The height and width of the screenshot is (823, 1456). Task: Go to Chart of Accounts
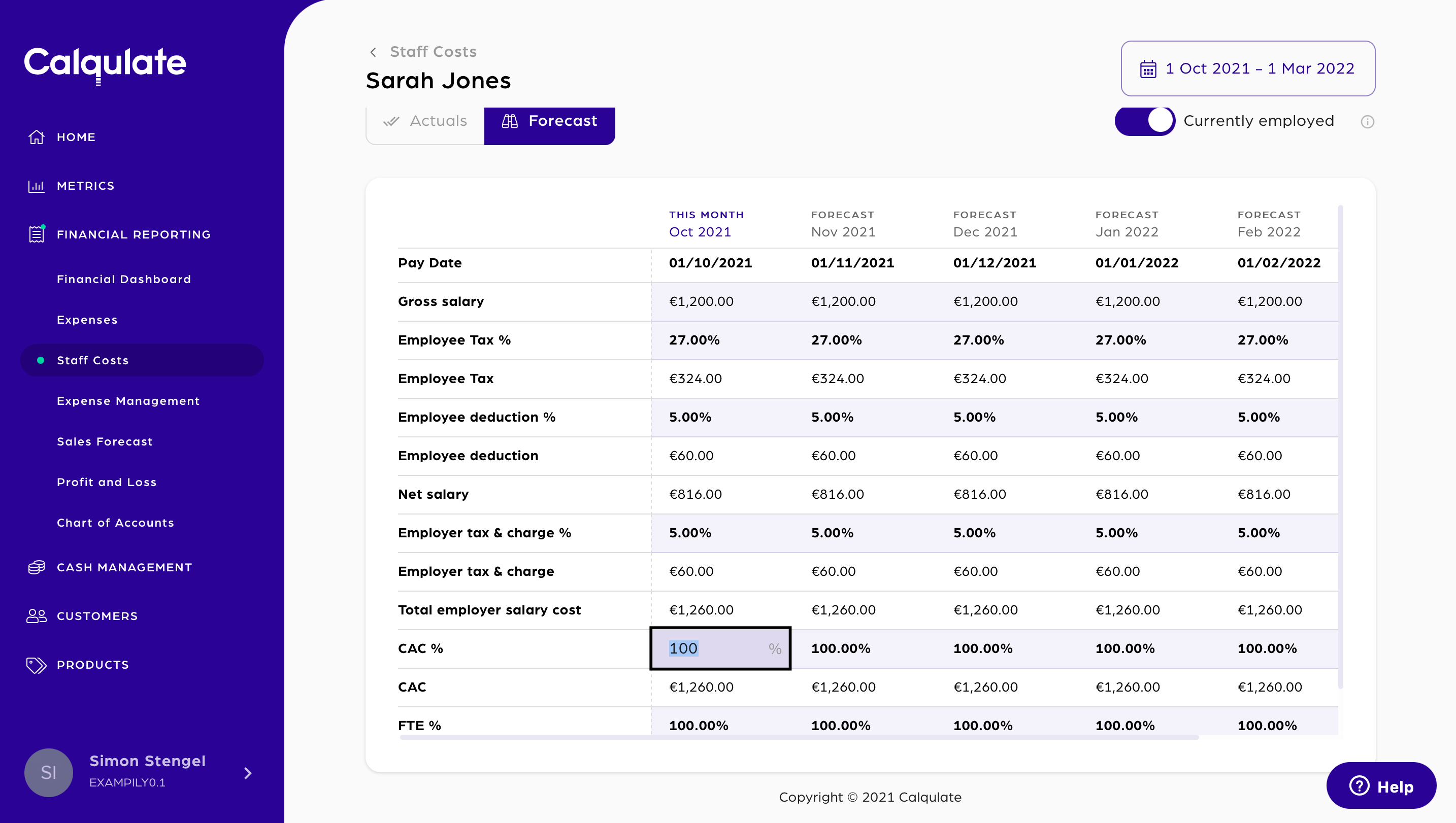click(x=115, y=523)
